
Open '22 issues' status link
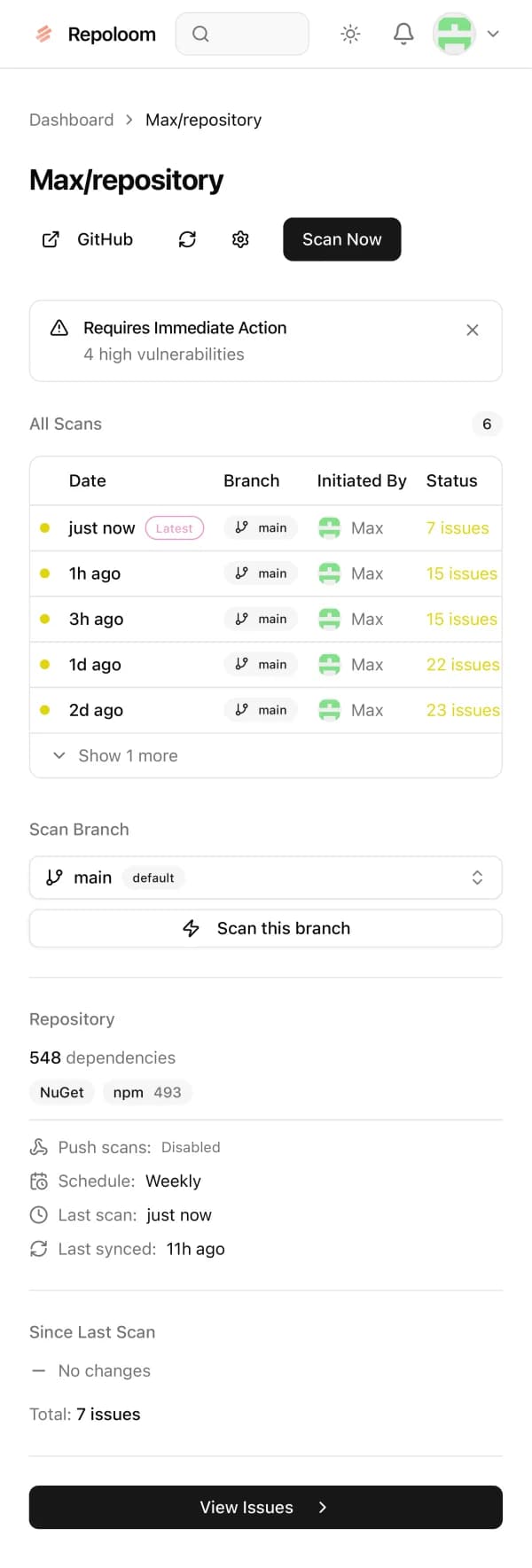point(463,665)
